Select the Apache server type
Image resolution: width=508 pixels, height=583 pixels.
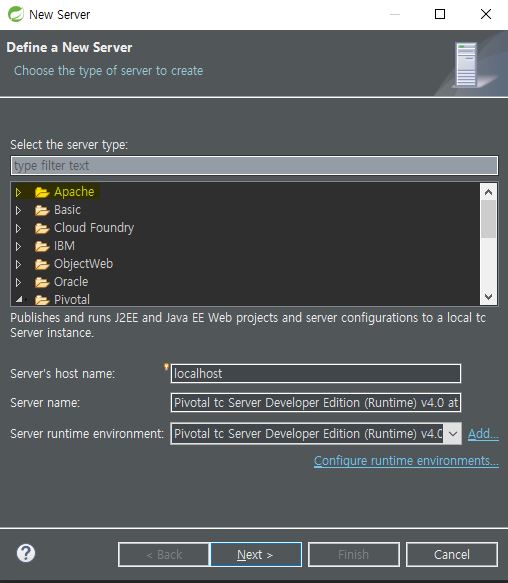(x=74, y=192)
